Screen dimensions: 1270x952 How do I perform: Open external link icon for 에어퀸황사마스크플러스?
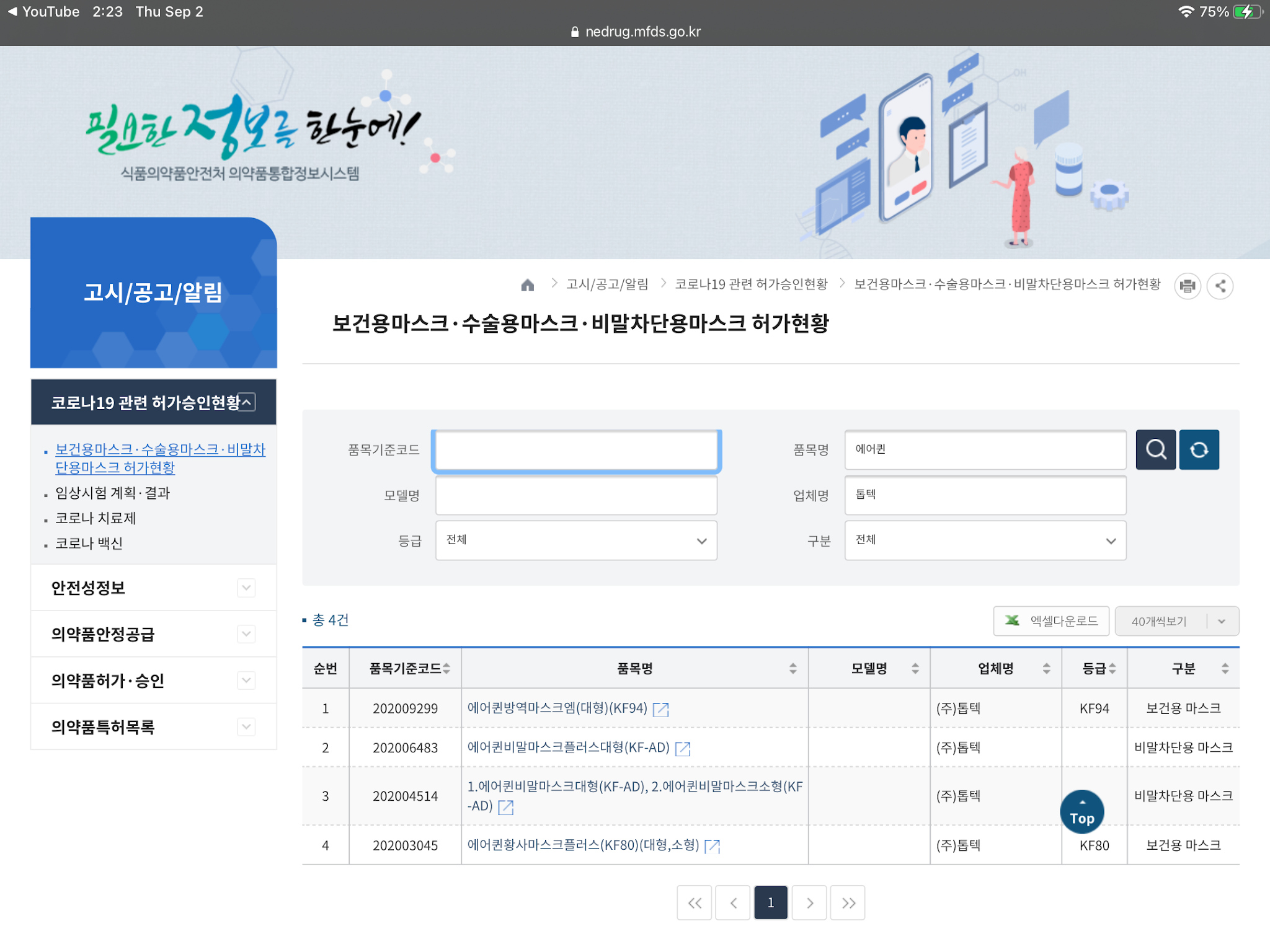tap(713, 846)
